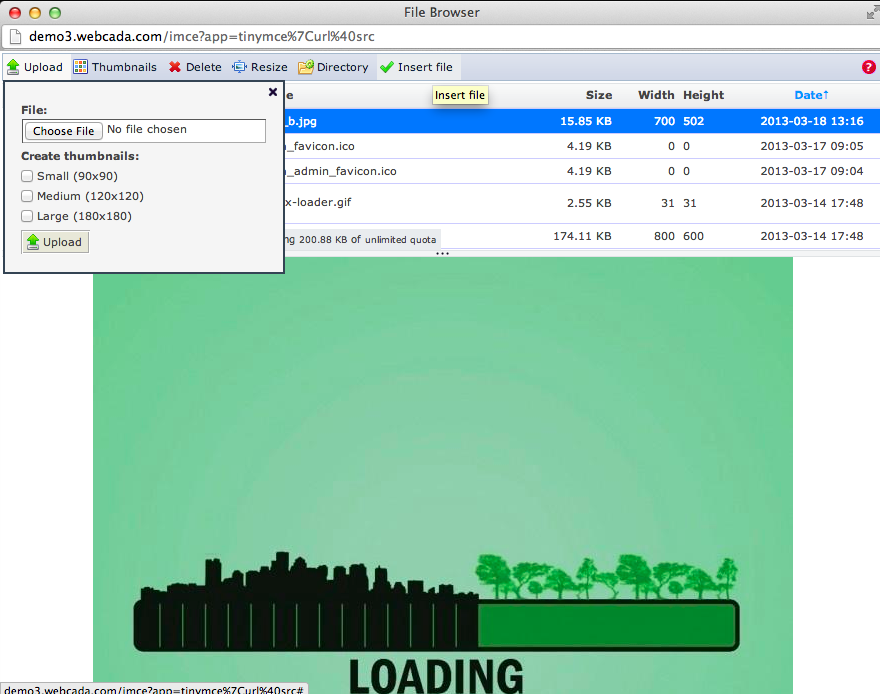
Task: Select the x-loader.gif file row
Action: (x=582, y=203)
